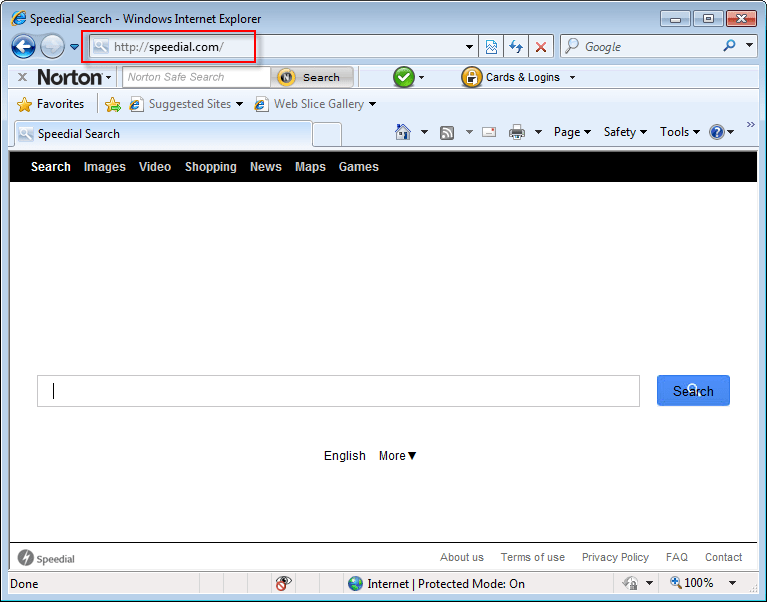Open the recent pages dropdown beside Forward
767x602 pixels.
tap(74, 47)
